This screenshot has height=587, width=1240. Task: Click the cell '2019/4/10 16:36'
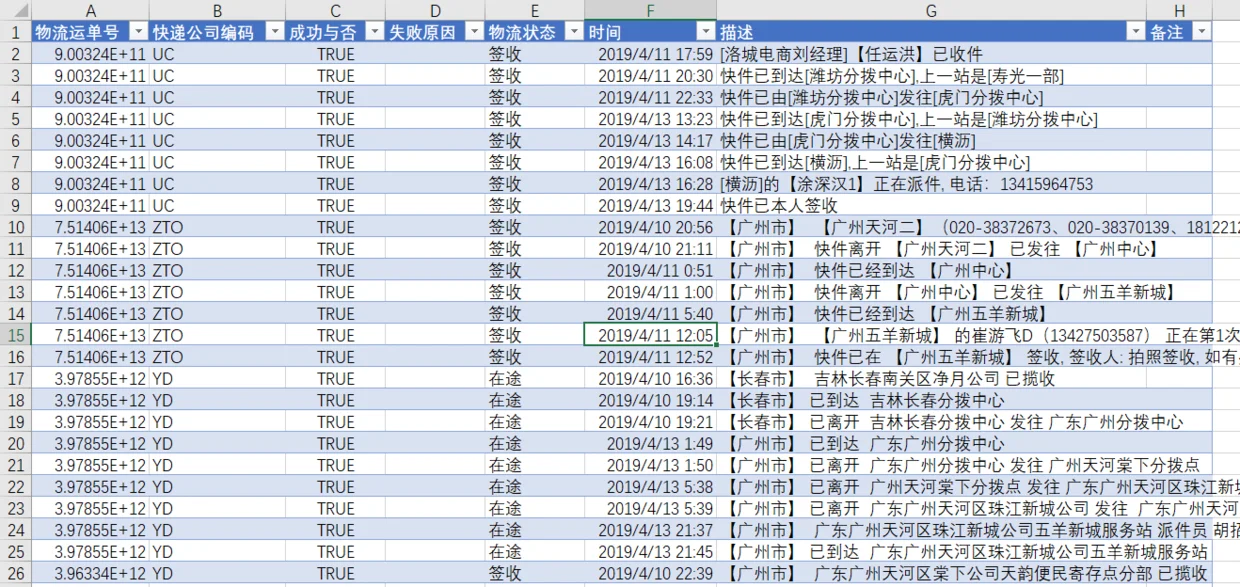(x=651, y=379)
